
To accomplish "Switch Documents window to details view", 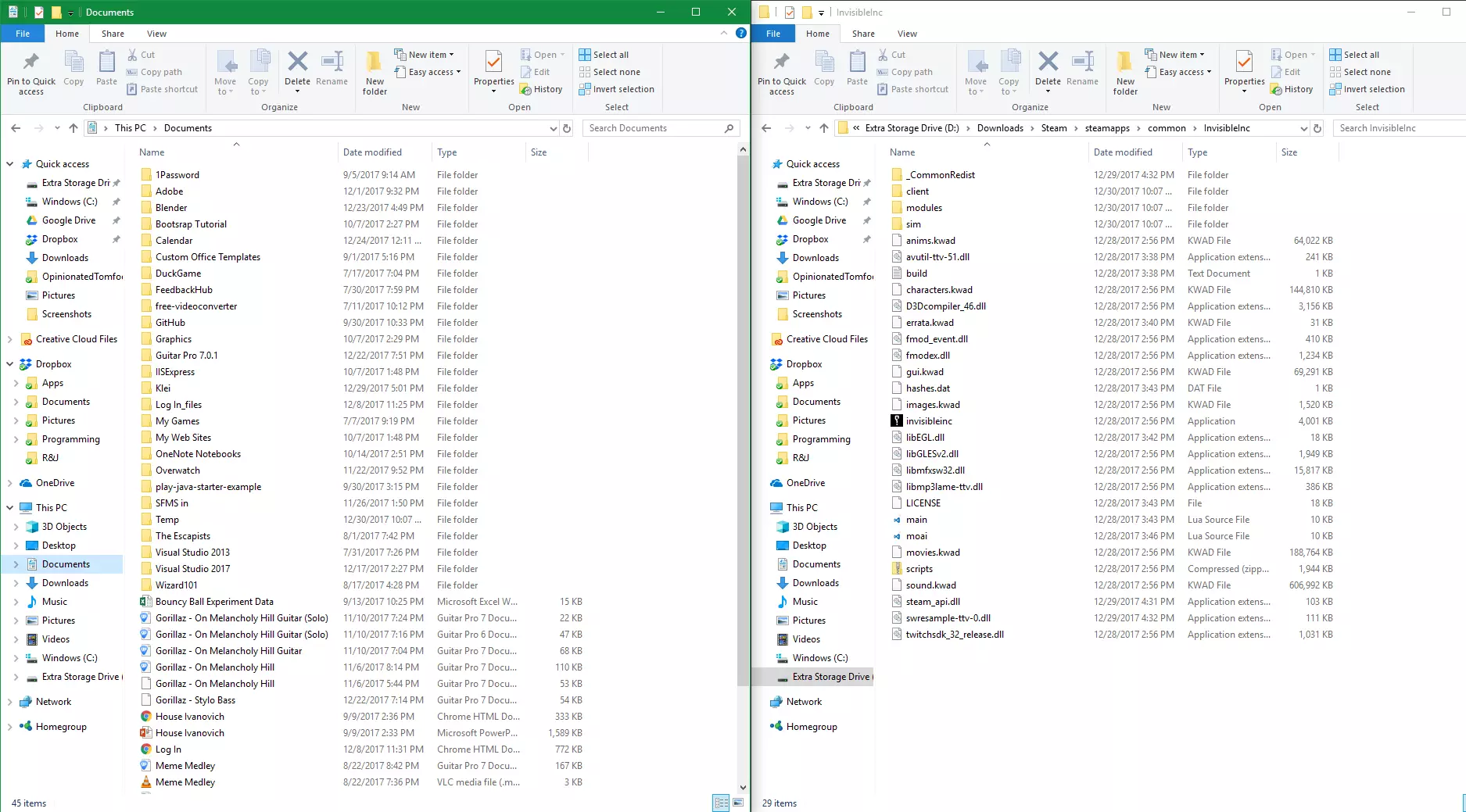I will pyautogui.click(x=721, y=803).
